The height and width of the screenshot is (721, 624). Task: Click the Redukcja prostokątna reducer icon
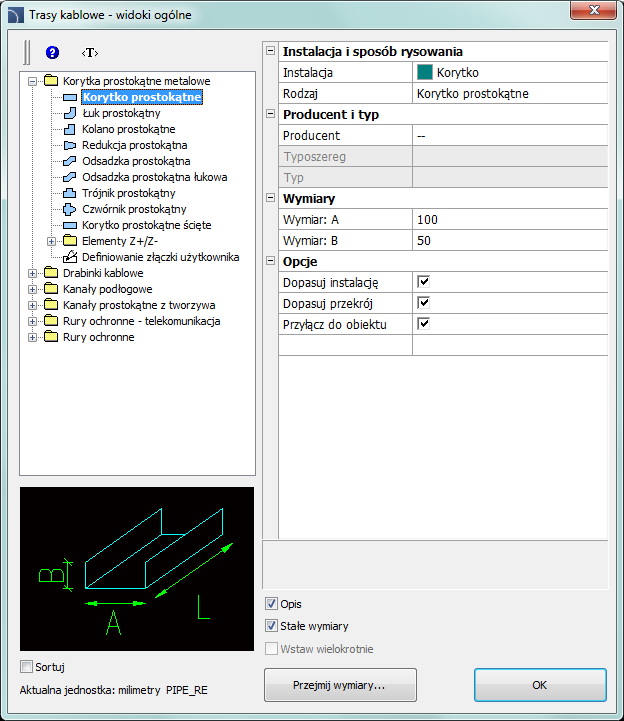point(69,145)
